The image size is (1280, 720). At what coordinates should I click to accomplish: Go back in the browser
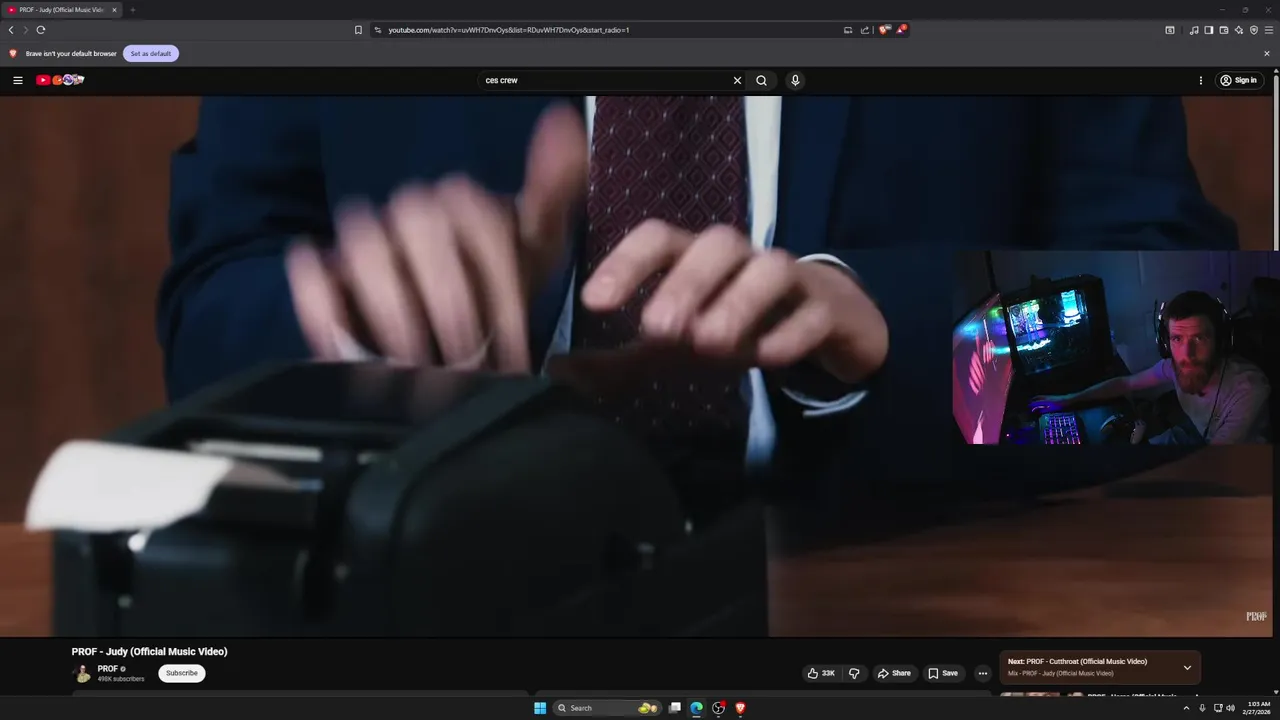coord(11,30)
